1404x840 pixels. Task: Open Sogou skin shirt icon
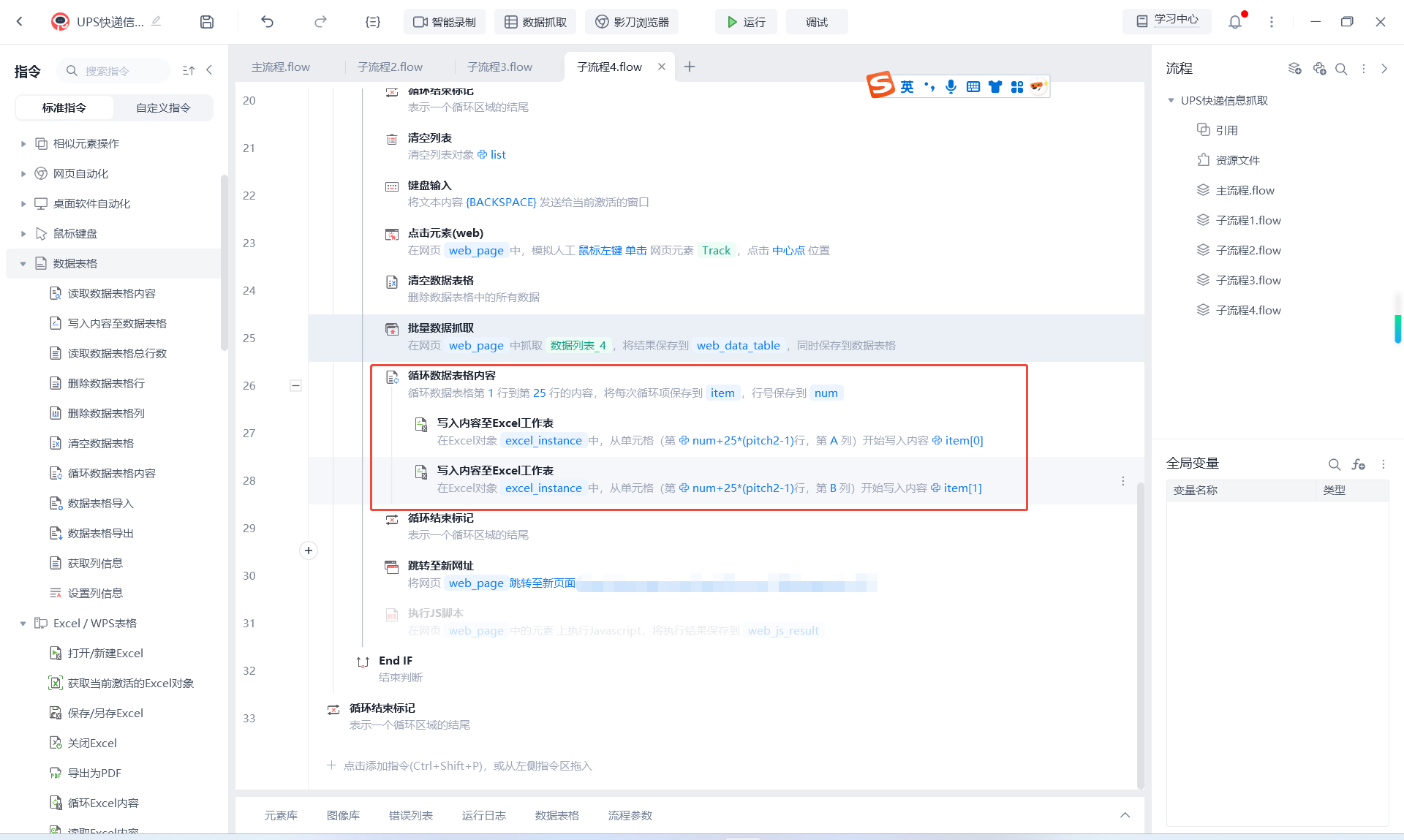995,86
